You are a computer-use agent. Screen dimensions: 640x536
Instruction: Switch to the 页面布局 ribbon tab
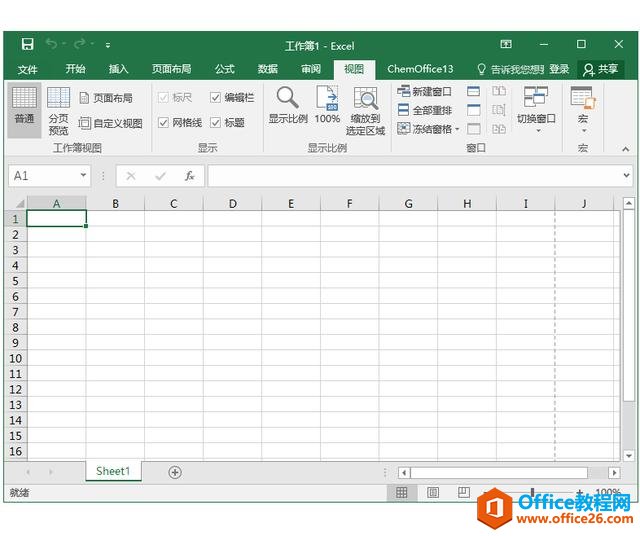point(171,69)
